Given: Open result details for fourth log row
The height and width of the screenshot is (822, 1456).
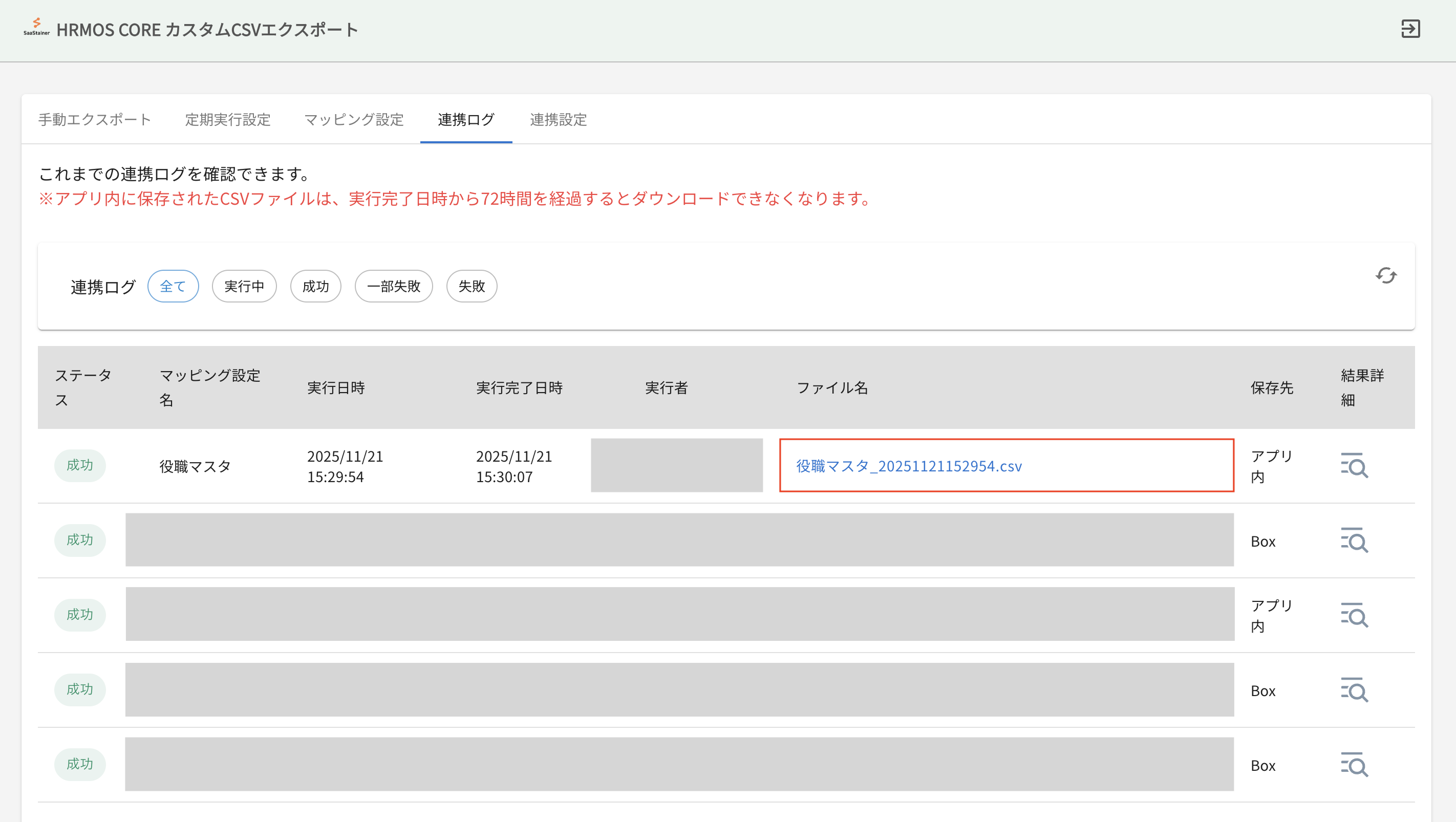Looking at the screenshot, I should 1354,689.
